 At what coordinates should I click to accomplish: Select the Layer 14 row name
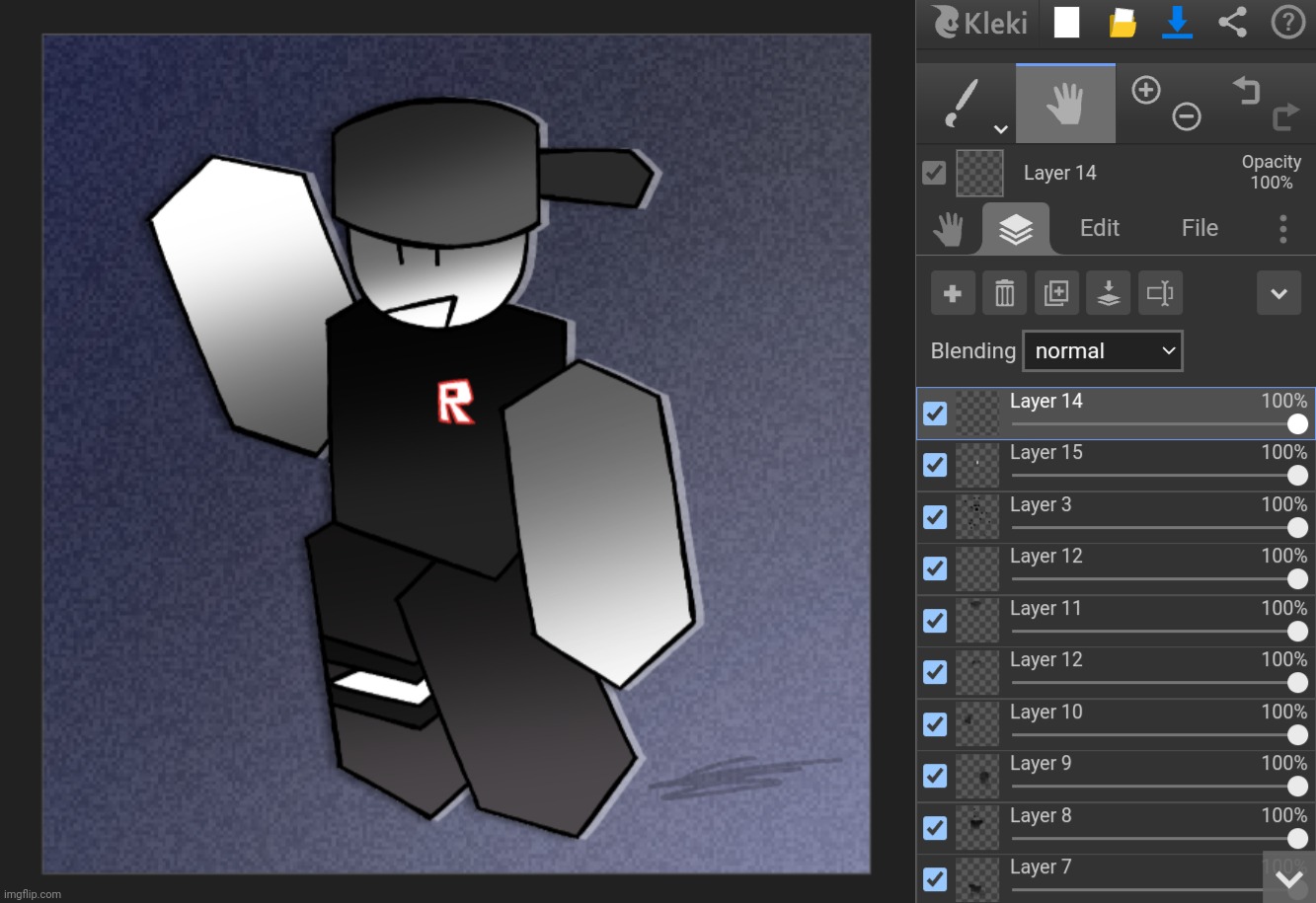(x=1045, y=401)
